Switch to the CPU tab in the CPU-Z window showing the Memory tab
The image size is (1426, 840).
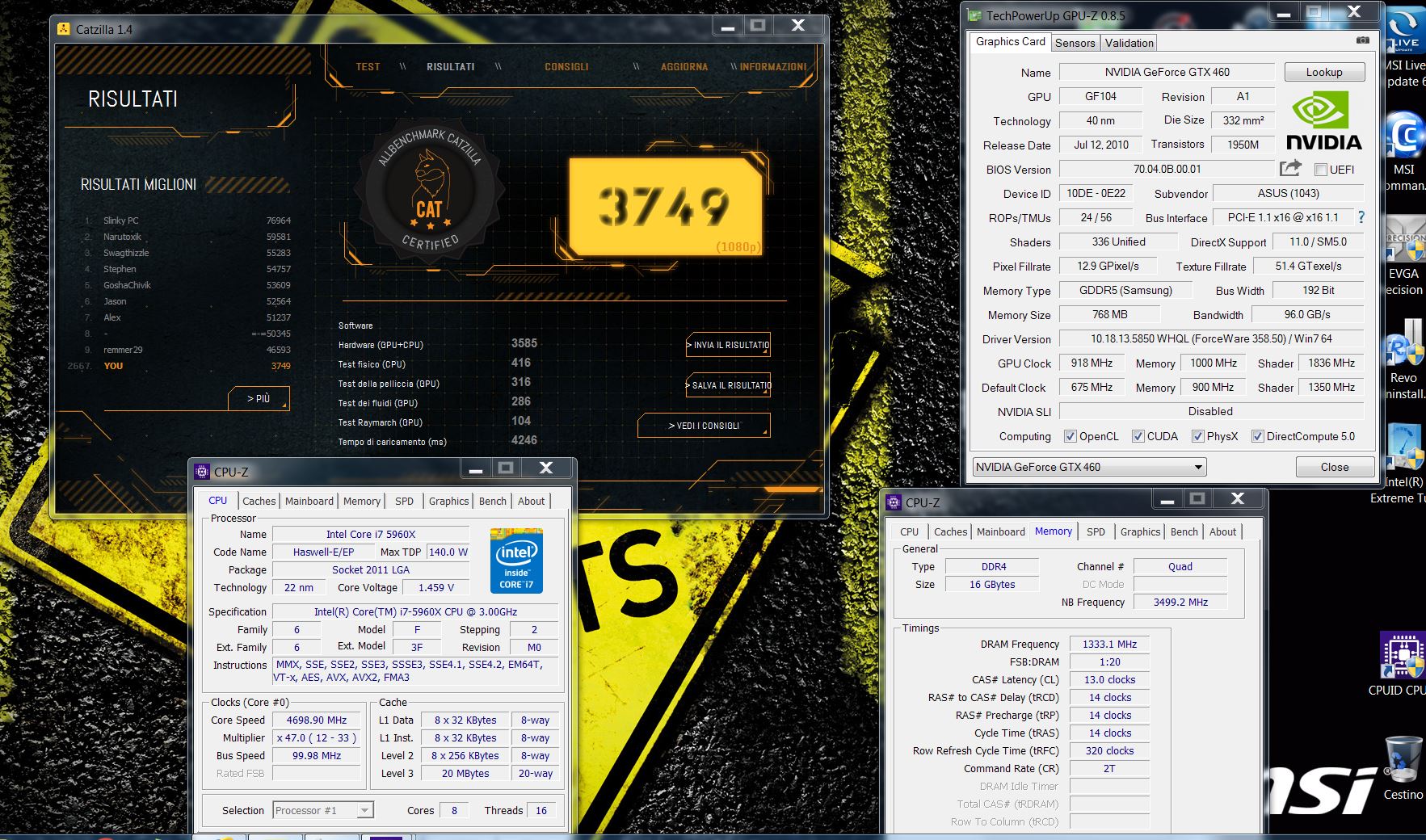(909, 531)
